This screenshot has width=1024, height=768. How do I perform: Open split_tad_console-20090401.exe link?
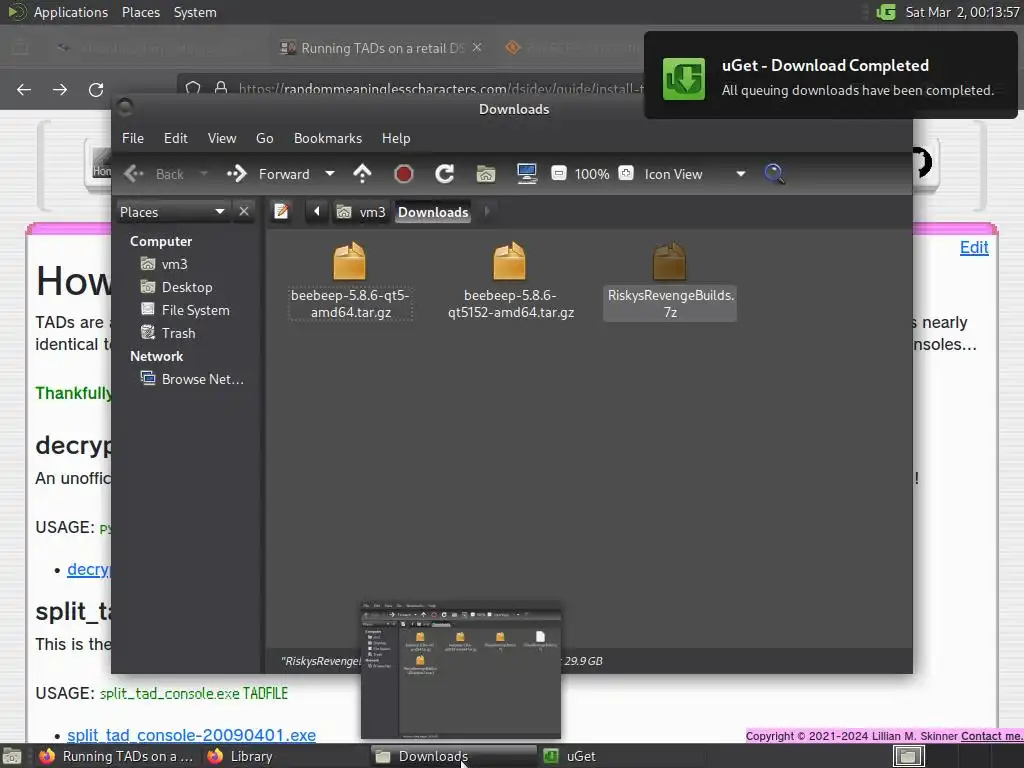(191, 735)
